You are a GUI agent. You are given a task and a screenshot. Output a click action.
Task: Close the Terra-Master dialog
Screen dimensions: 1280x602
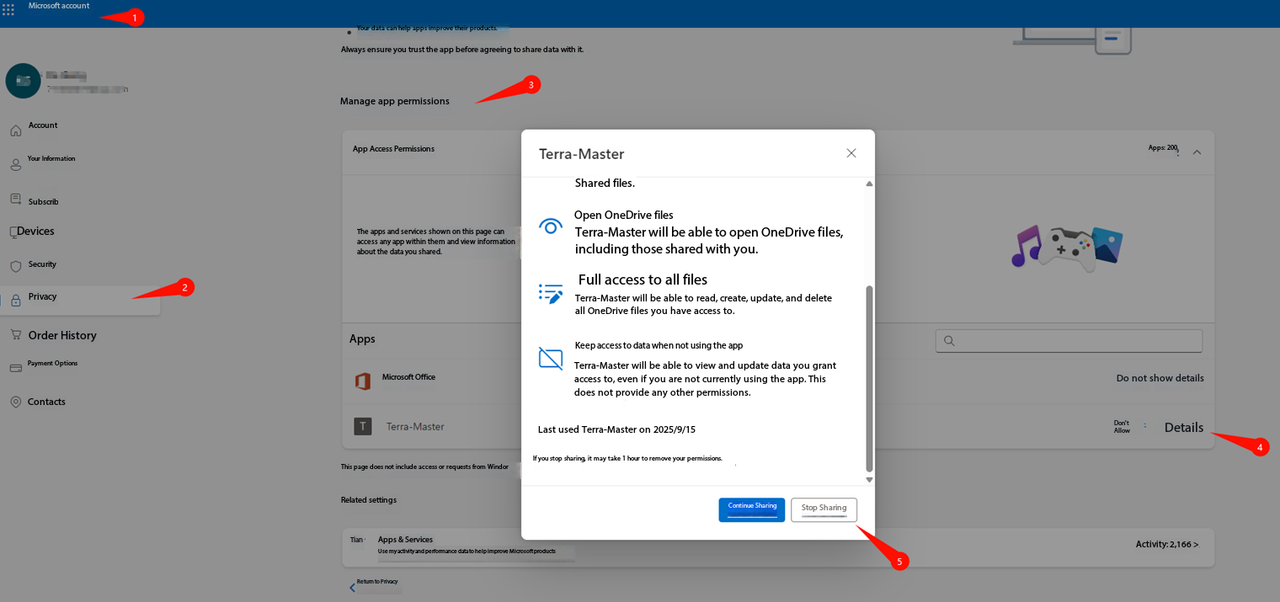[851, 153]
